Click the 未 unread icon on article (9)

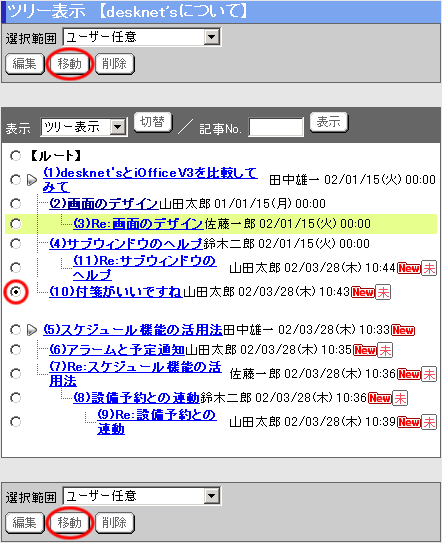click(429, 422)
